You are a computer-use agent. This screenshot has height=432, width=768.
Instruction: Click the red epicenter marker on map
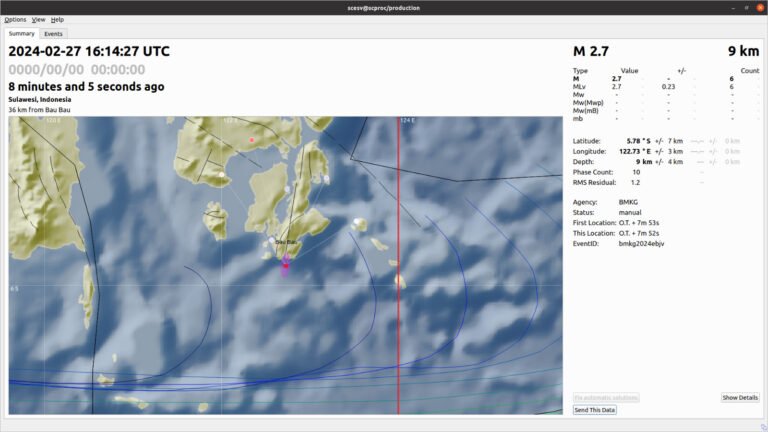(x=286, y=265)
